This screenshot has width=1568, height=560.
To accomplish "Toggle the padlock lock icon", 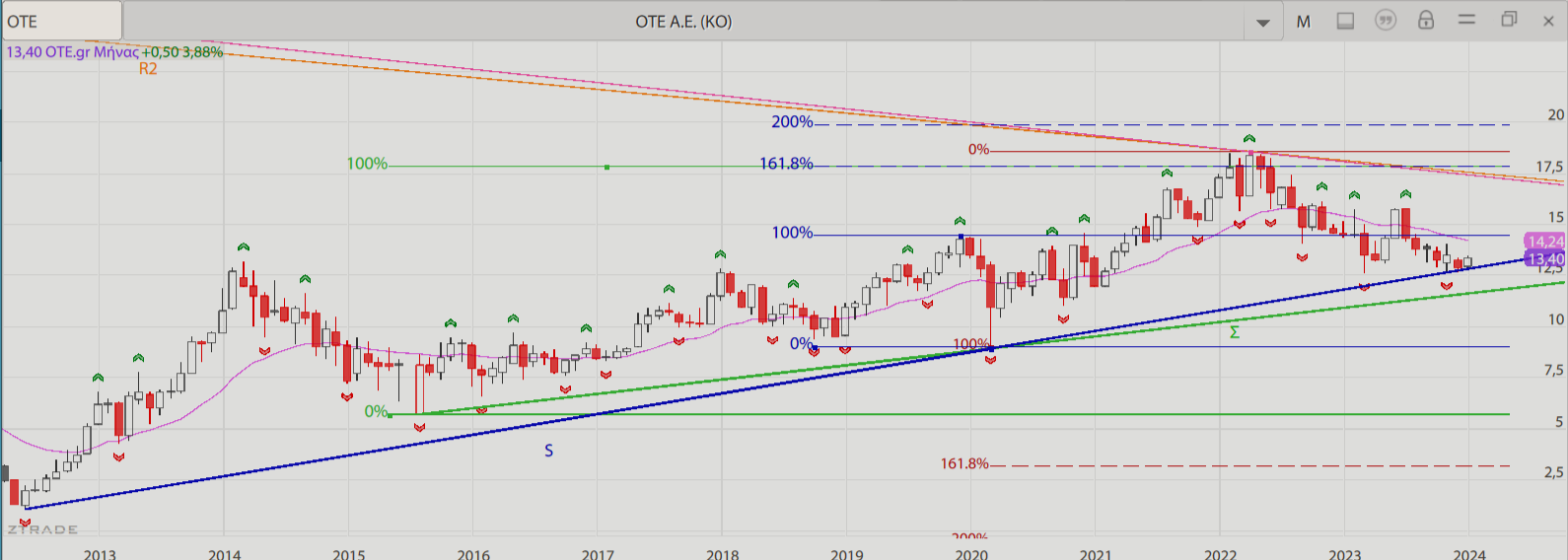I will [x=1426, y=20].
